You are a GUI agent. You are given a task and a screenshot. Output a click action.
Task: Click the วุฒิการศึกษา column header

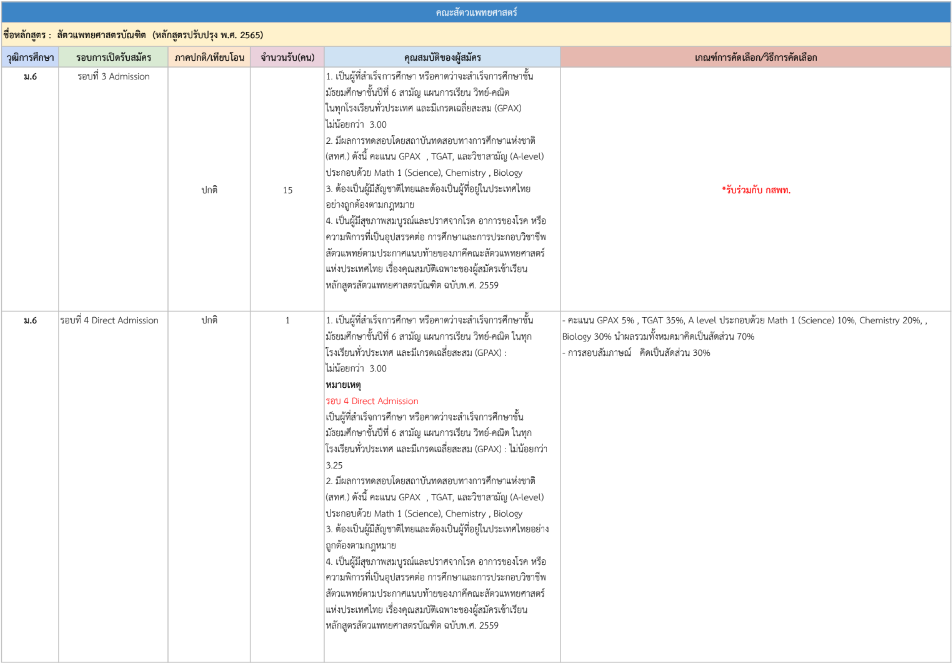[x=30, y=58]
